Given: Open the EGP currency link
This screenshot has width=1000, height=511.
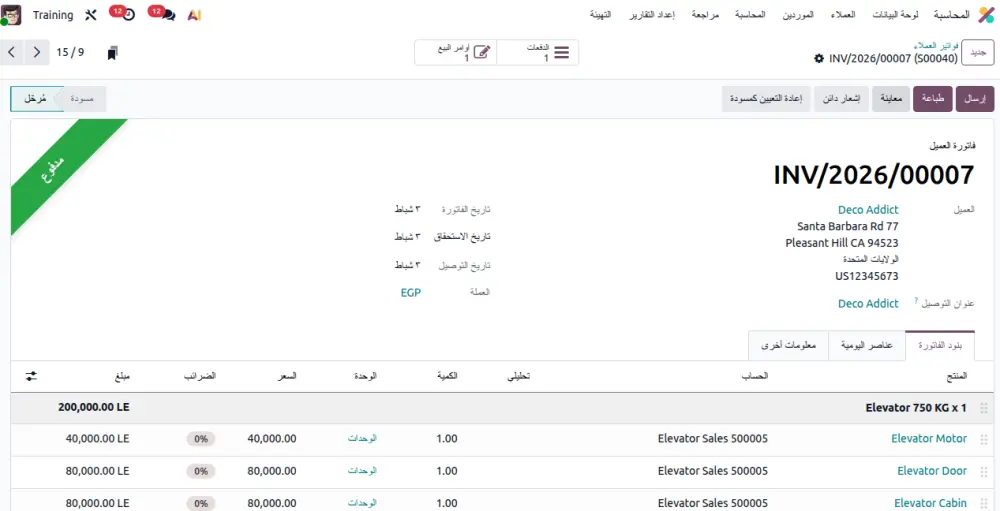Looking at the screenshot, I should [x=411, y=293].
